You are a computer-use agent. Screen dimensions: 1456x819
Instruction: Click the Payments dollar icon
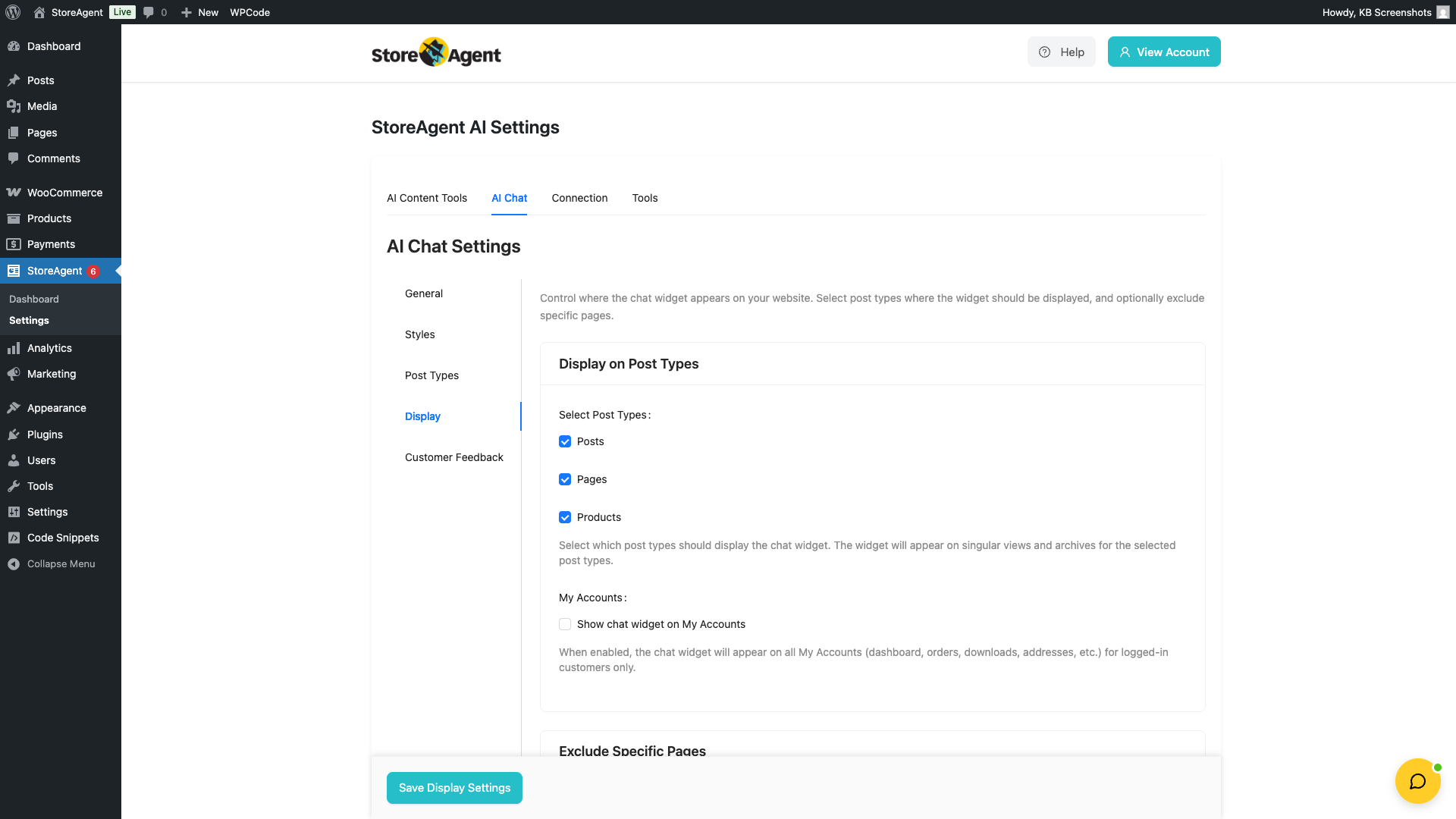(x=14, y=244)
